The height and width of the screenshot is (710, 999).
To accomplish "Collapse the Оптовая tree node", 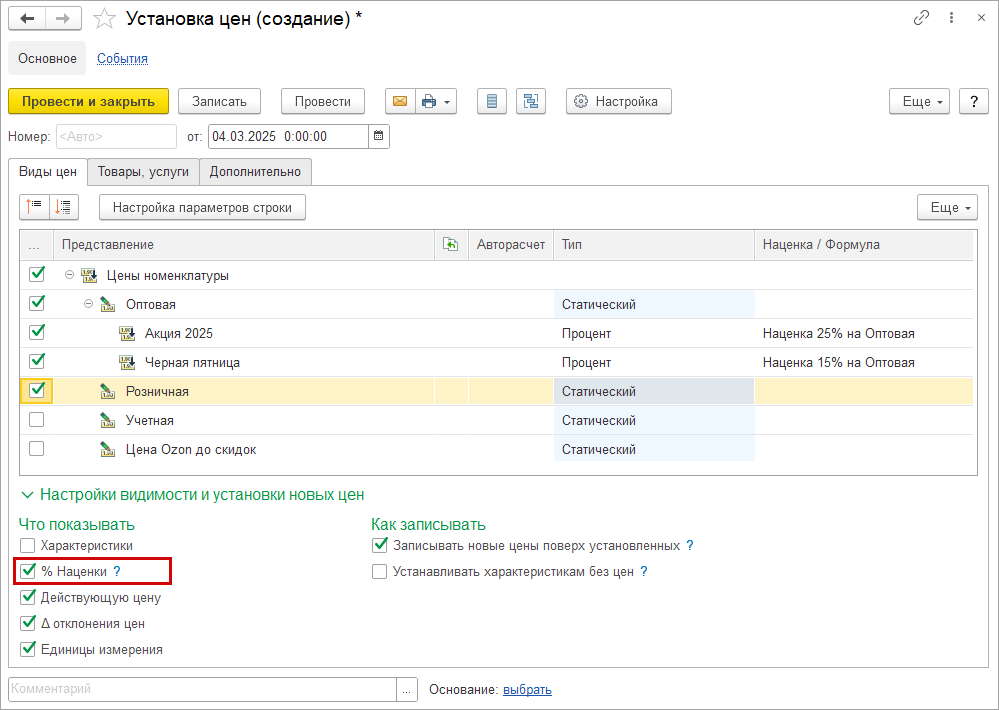I will 89,304.
